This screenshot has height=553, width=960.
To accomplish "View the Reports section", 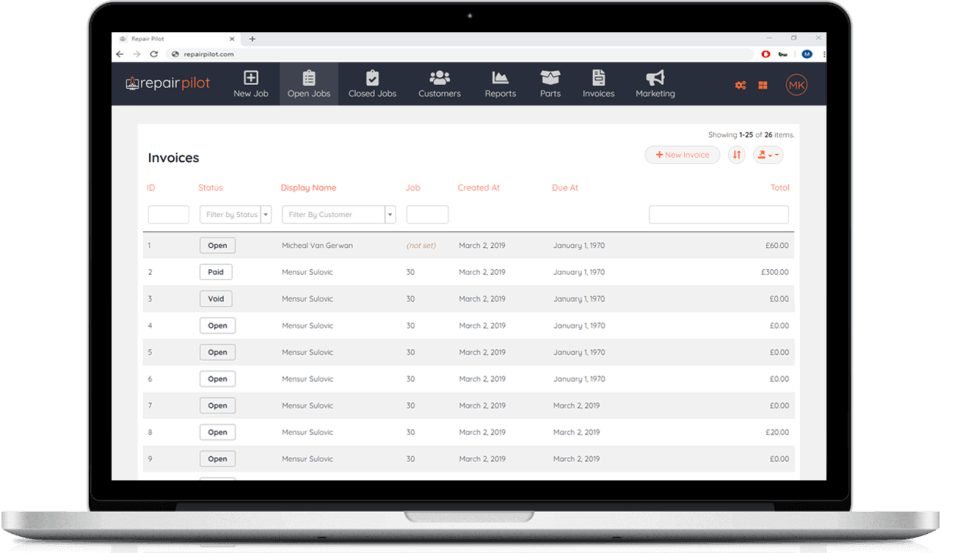I will [500, 84].
